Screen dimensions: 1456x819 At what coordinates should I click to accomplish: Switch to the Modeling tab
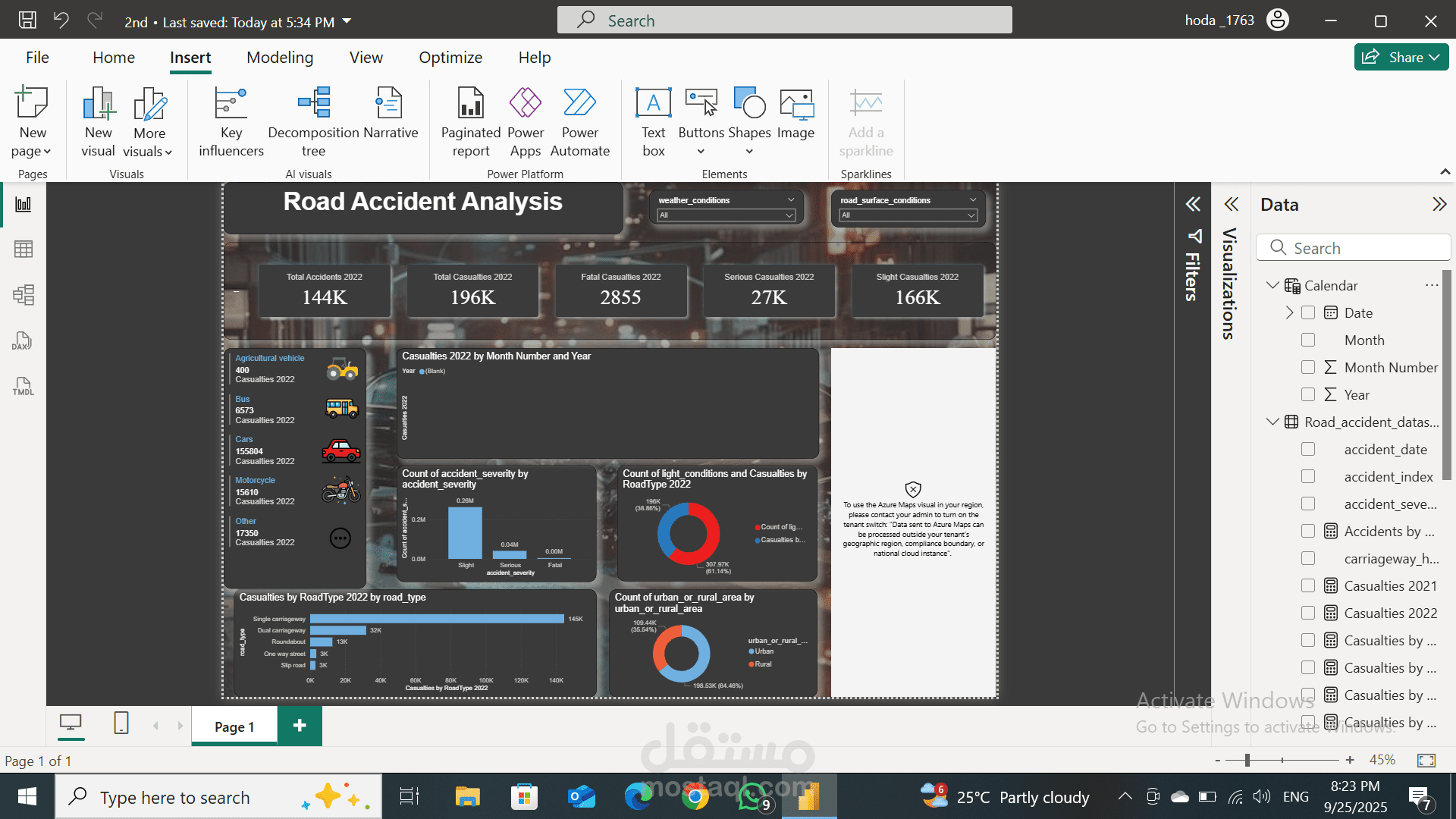tap(279, 57)
